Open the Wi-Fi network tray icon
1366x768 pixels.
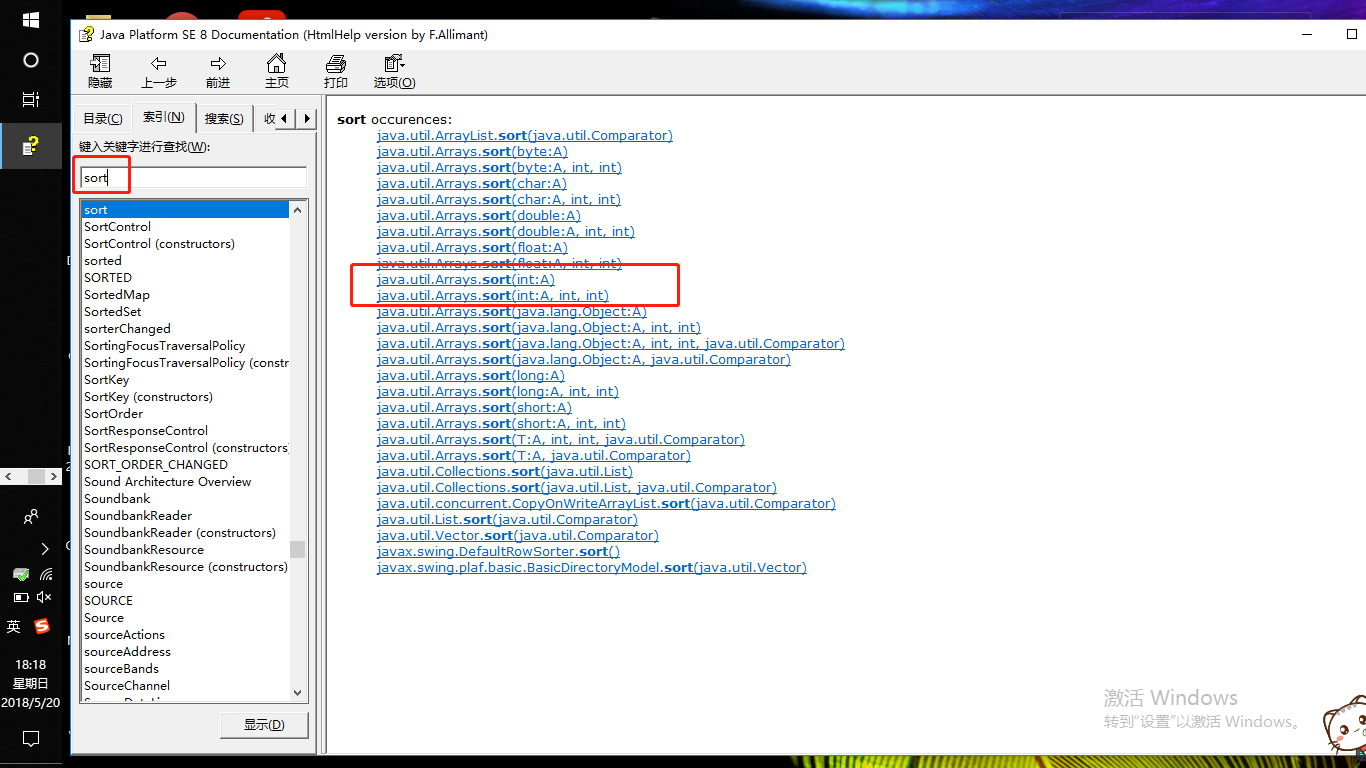(46, 574)
